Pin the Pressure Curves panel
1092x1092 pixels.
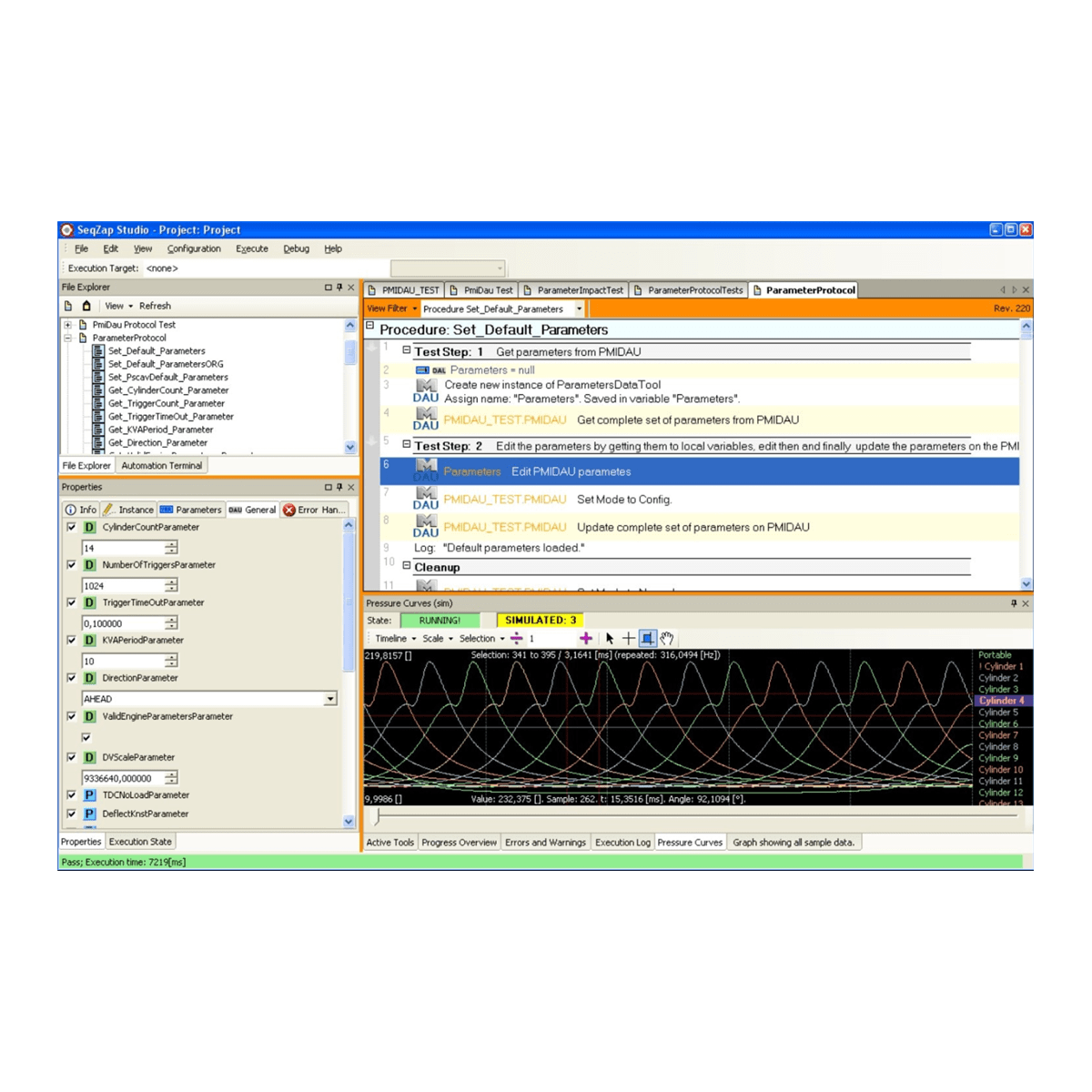(x=1013, y=603)
